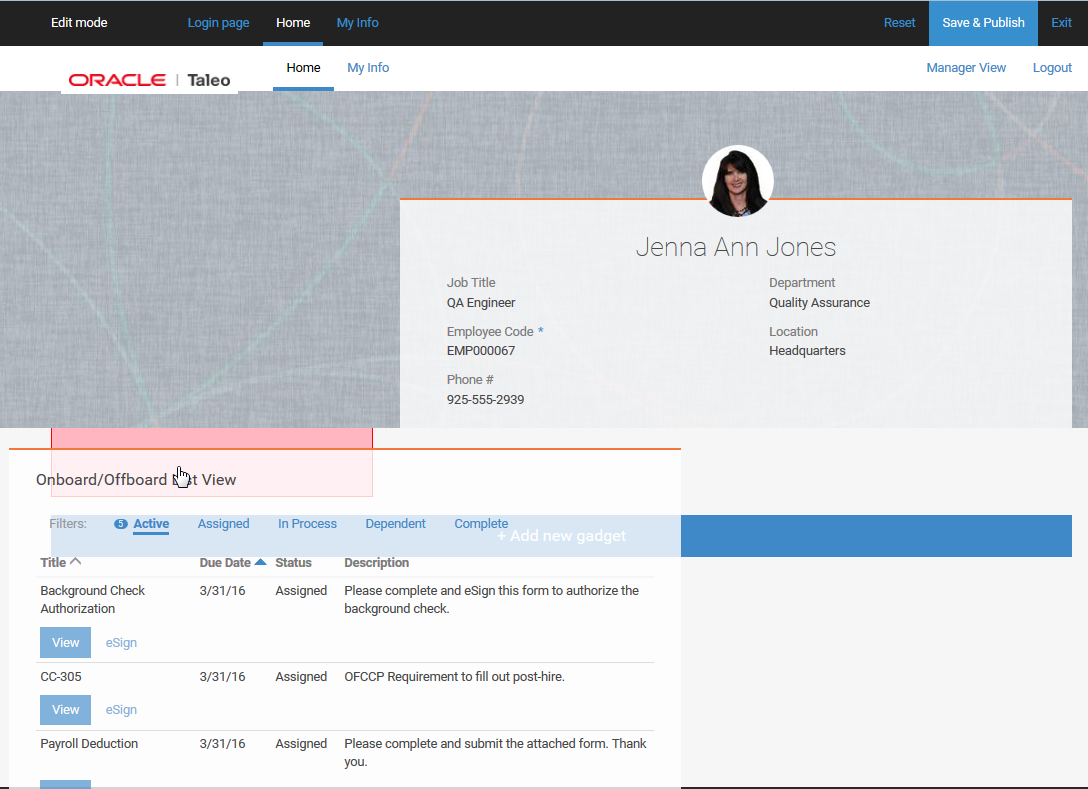Click the Due Date ascending sort arrow
This screenshot has width=1088, height=789.
pos(262,561)
